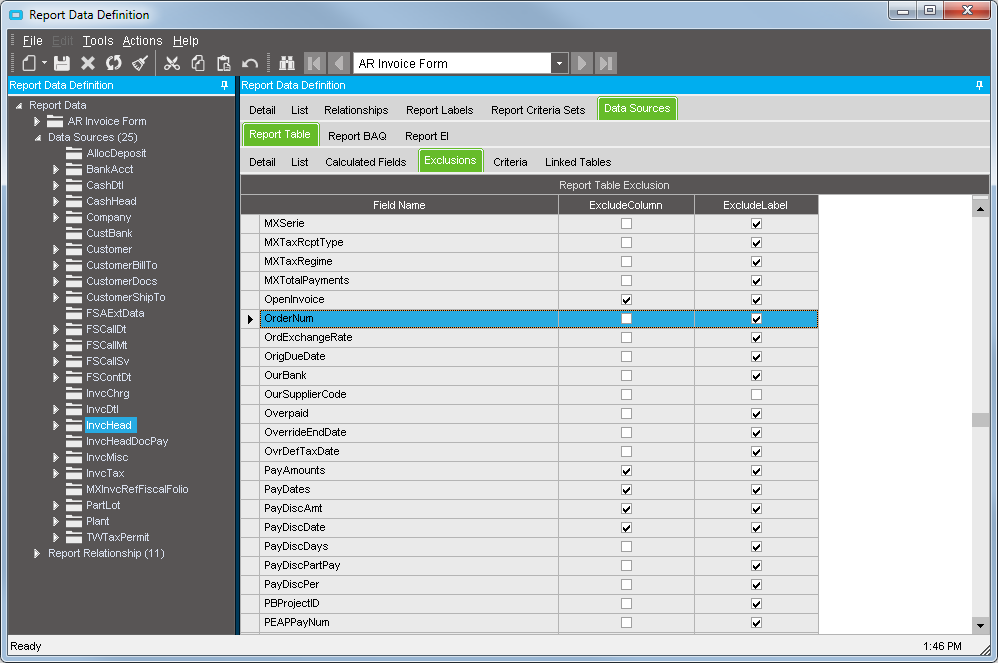The height and width of the screenshot is (663, 998).
Task: Select the AllocDeposit tree item
Action: click(x=116, y=153)
